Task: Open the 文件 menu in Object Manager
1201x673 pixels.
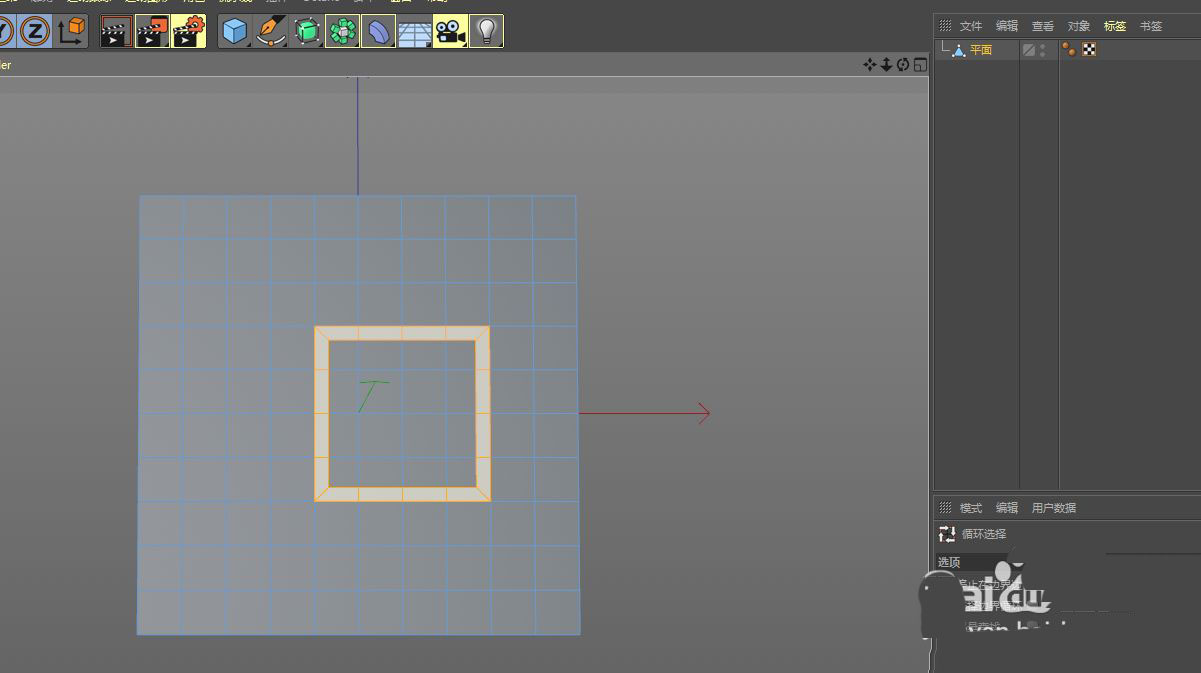Action: click(971, 26)
